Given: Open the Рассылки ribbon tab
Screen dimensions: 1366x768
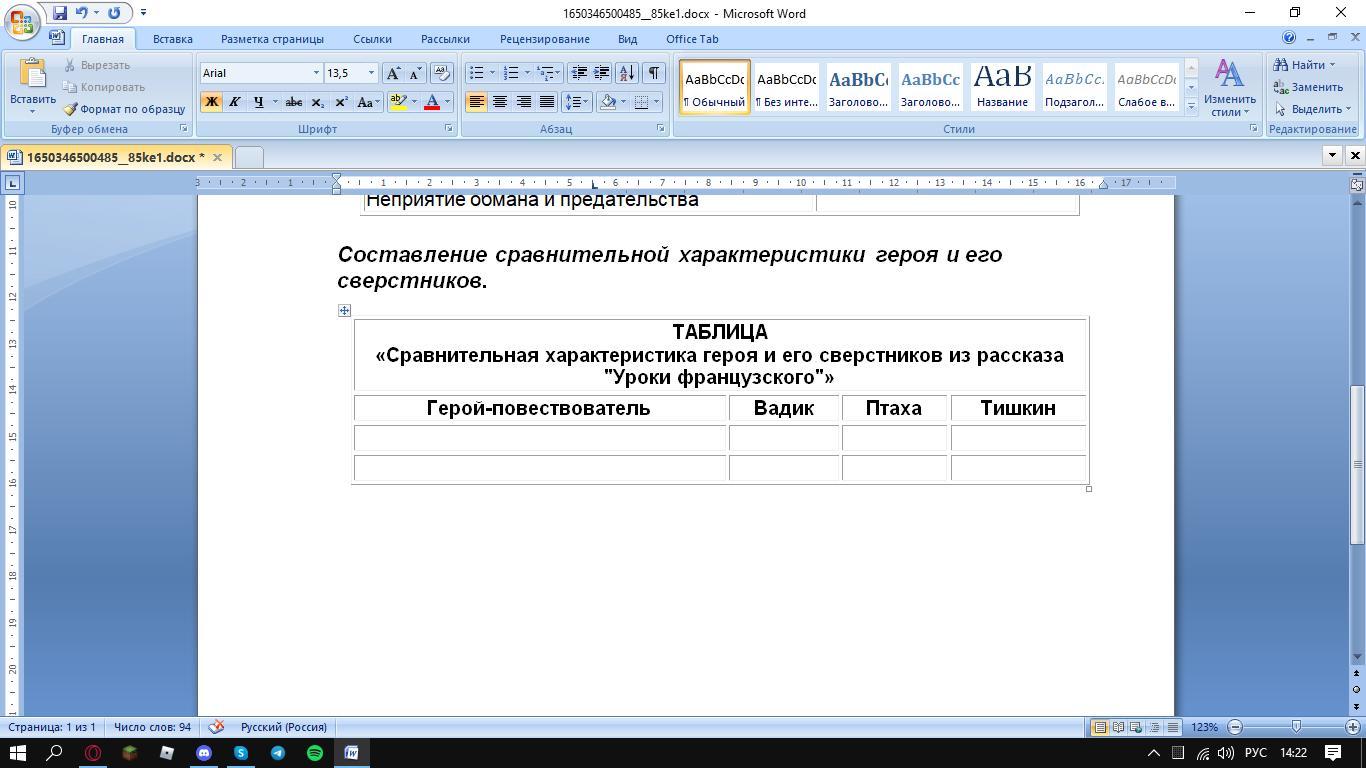Looking at the screenshot, I should click(x=445, y=39).
